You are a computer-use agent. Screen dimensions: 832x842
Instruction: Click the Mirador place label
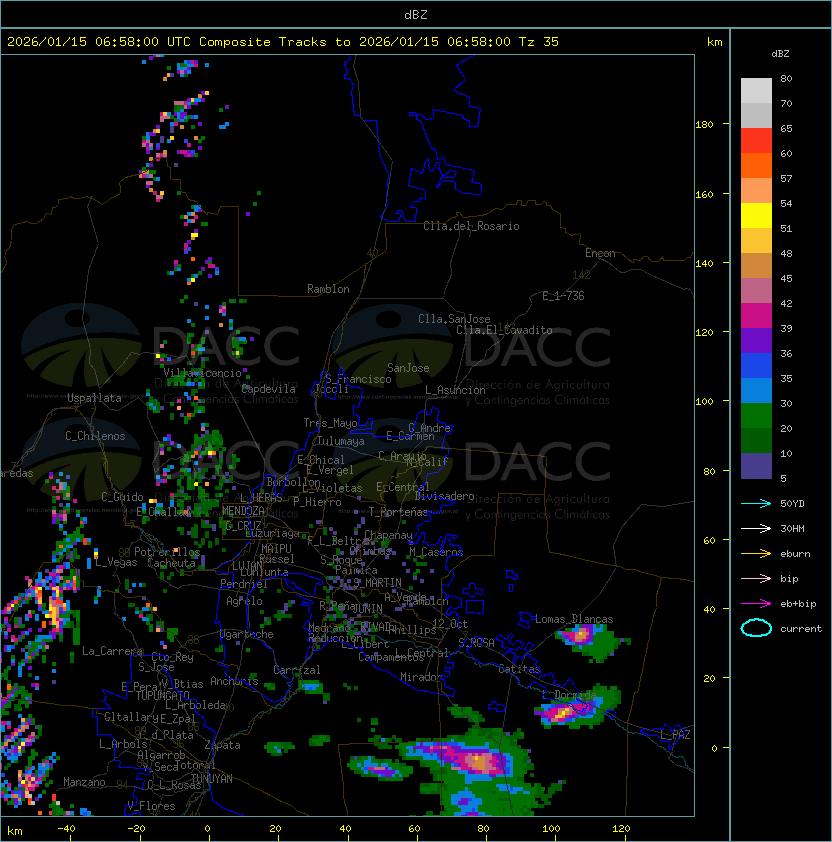pyautogui.click(x=421, y=677)
